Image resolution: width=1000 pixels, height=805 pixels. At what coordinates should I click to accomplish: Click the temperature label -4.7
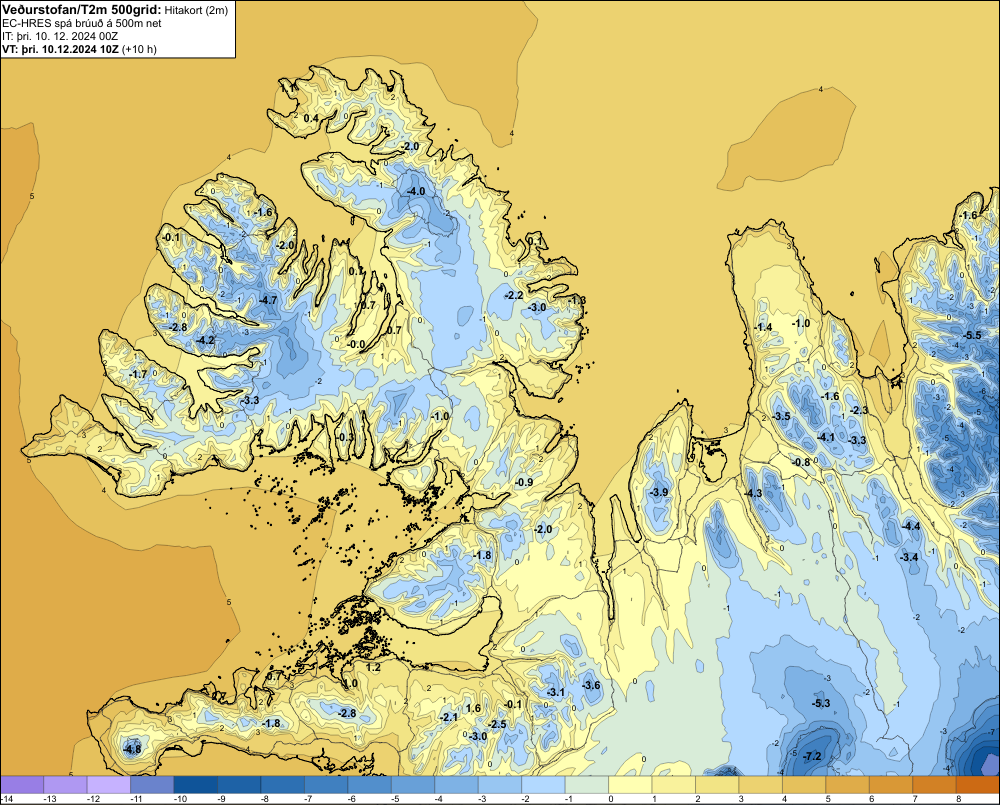pos(268,300)
